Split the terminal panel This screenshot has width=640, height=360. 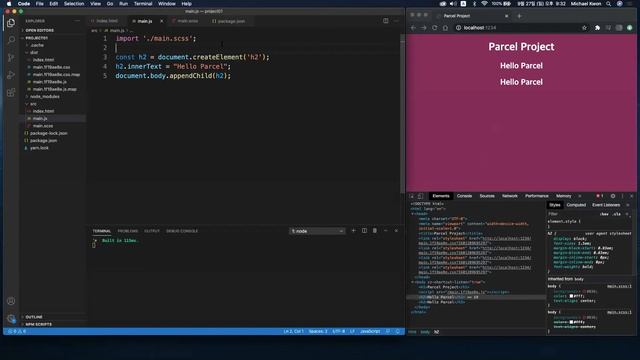point(364,231)
